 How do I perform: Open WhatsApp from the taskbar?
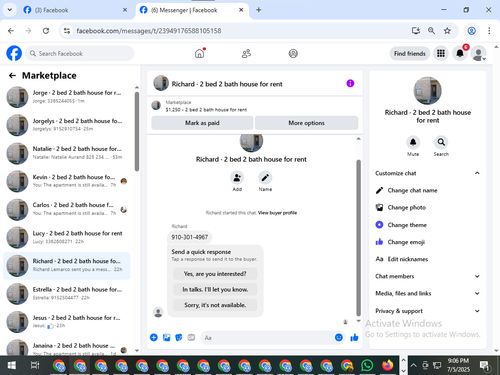click(x=367, y=366)
